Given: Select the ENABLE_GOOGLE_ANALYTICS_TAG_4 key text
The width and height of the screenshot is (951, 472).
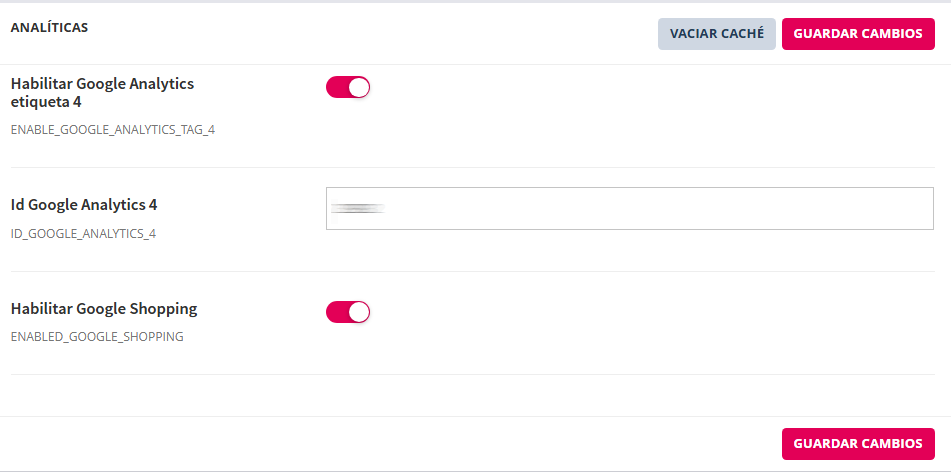Looking at the screenshot, I should coord(113,130).
